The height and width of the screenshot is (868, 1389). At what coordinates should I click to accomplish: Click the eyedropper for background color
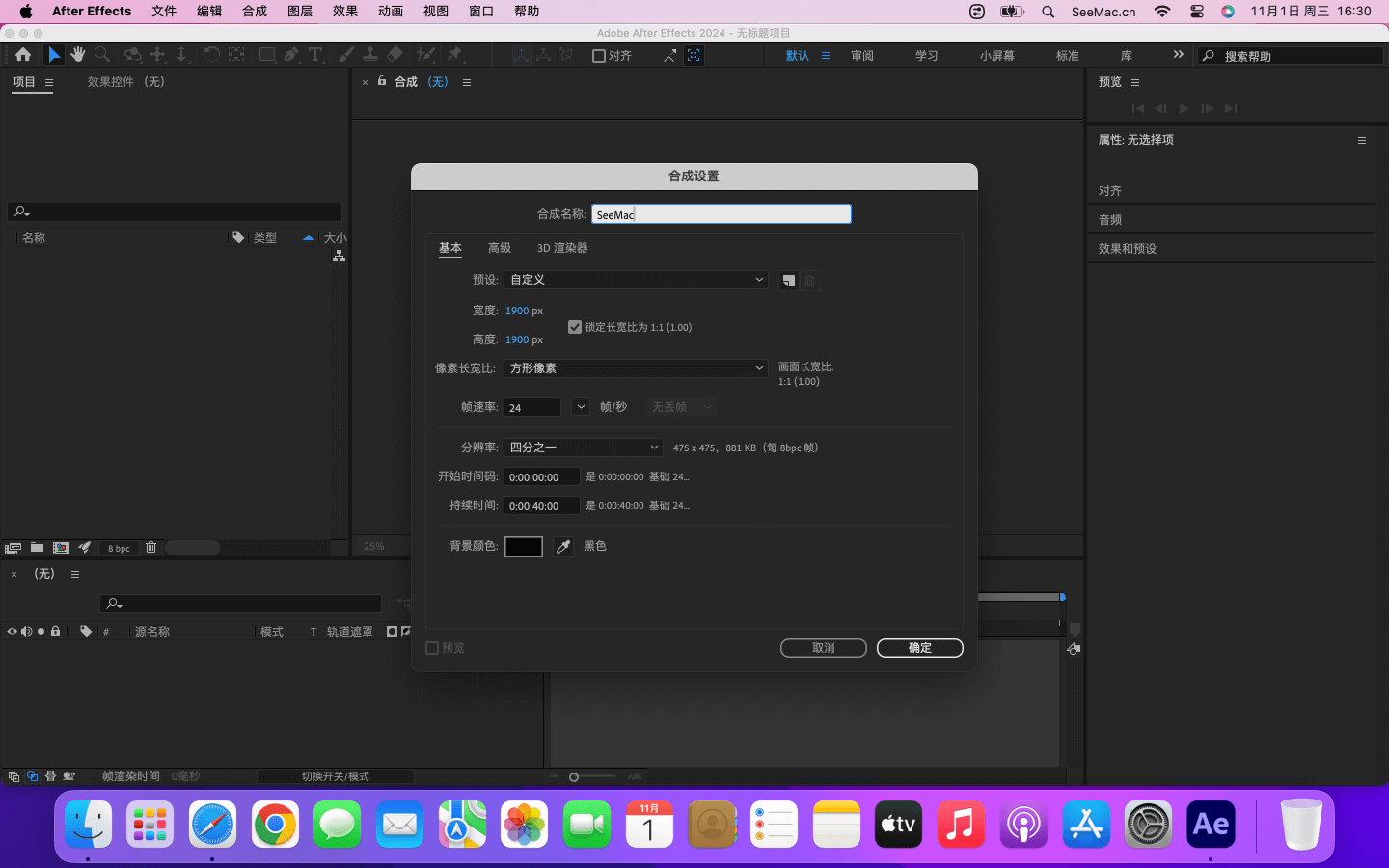point(563,547)
